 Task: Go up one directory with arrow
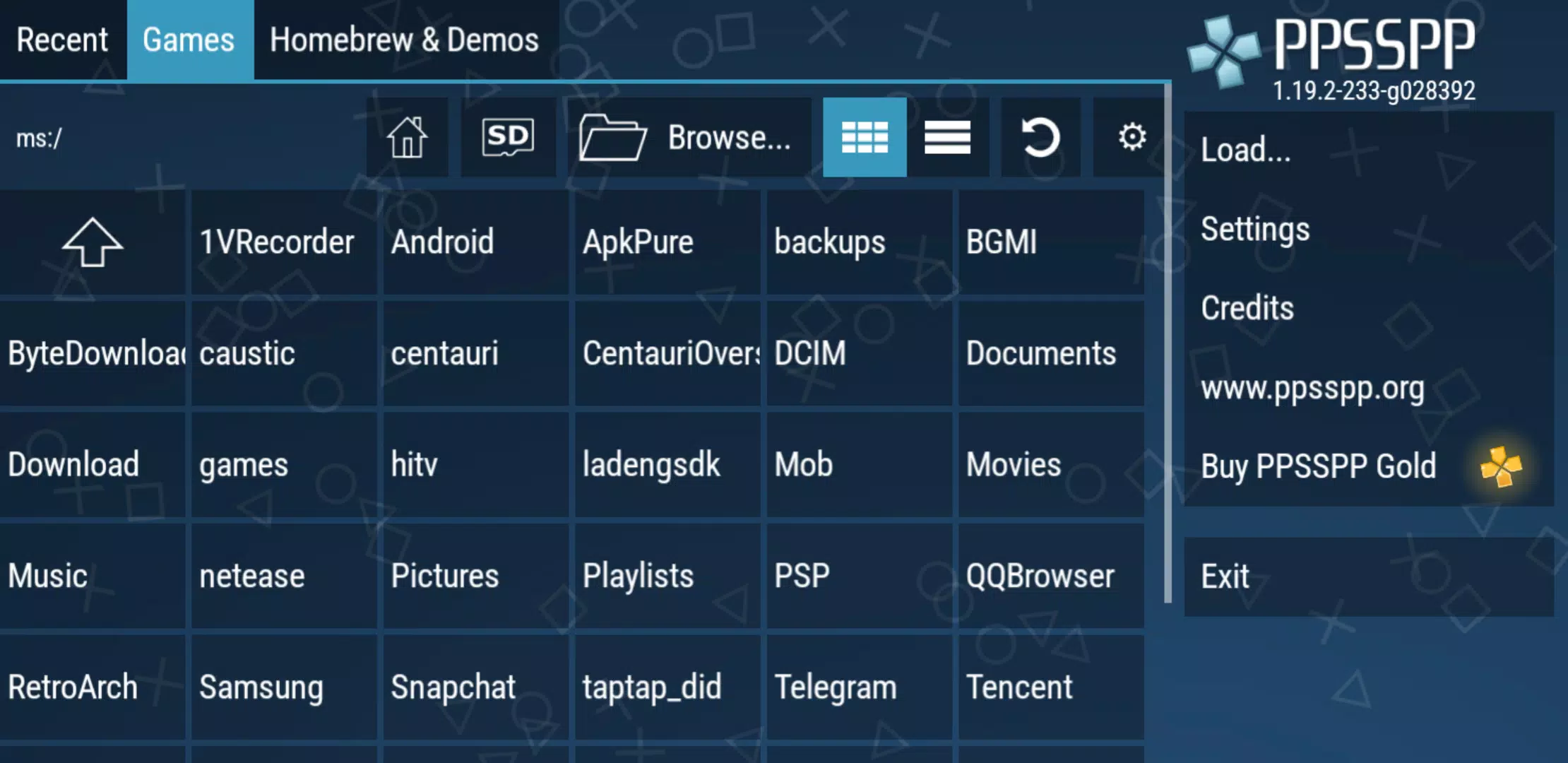click(93, 242)
